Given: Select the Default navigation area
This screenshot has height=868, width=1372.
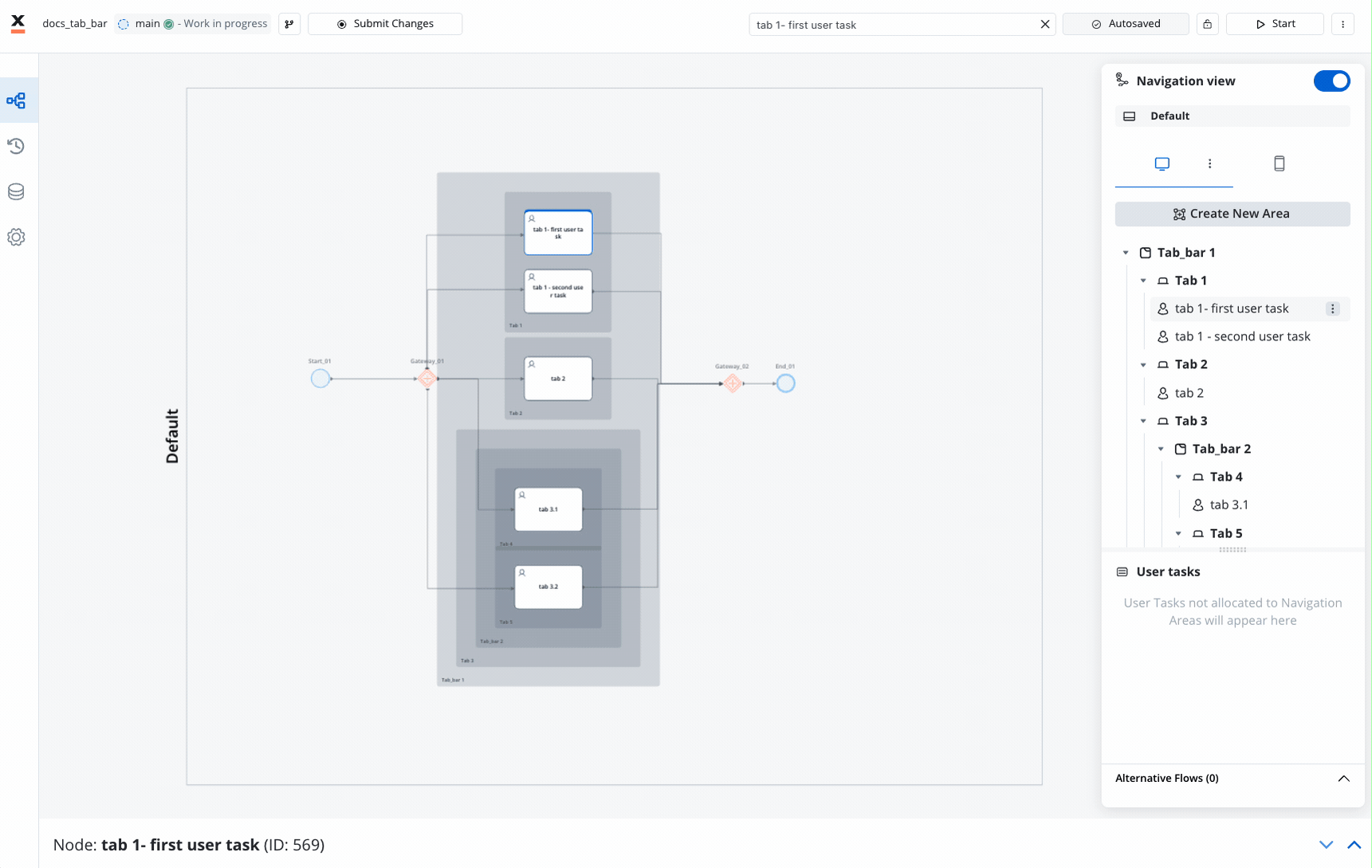Looking at the screenshot, I should click(x=1232, y=116).
